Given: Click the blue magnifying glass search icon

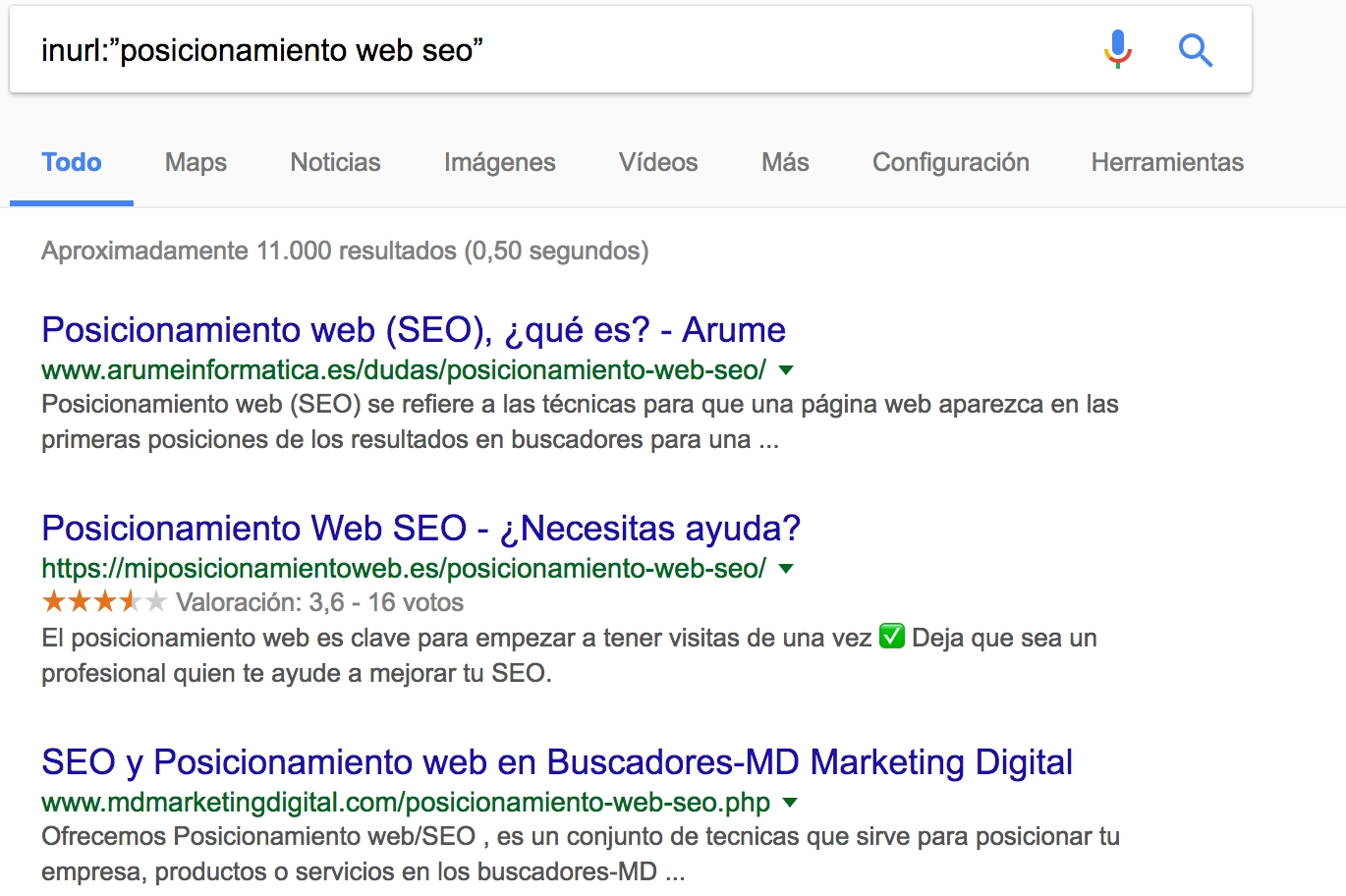Looking at the screenshot, I should pyautogui.click(x=1195, y=50).
